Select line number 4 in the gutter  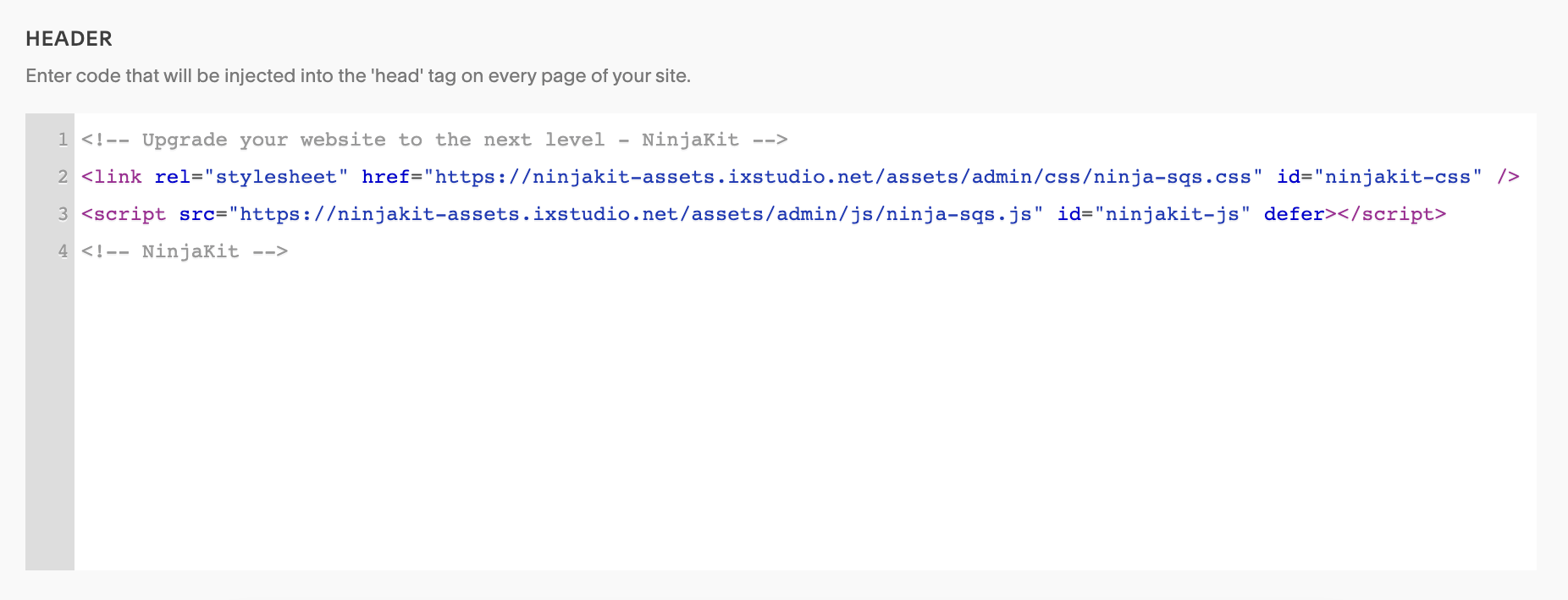63,251
